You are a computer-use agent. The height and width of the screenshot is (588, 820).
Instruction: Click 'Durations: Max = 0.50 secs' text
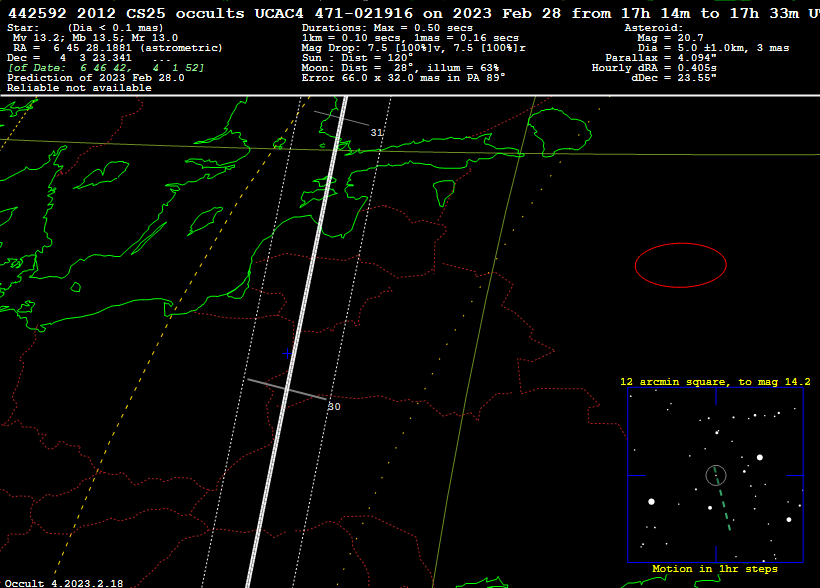point(387,28)
